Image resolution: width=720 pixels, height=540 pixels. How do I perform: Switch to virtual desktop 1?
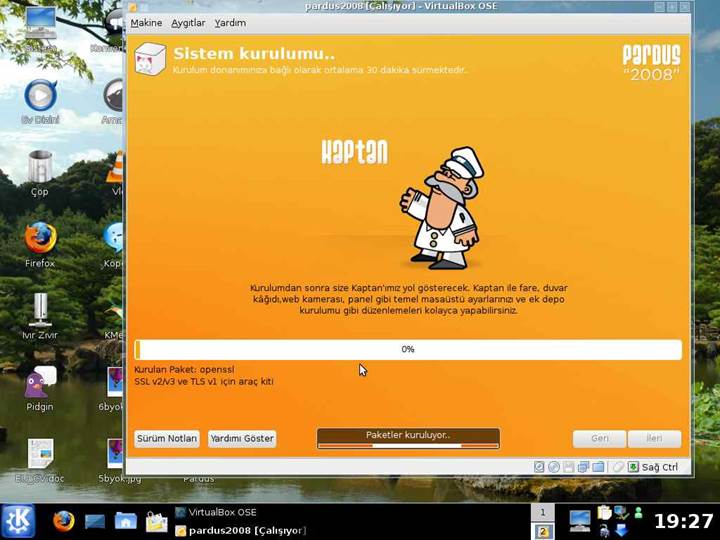point(543,512)
